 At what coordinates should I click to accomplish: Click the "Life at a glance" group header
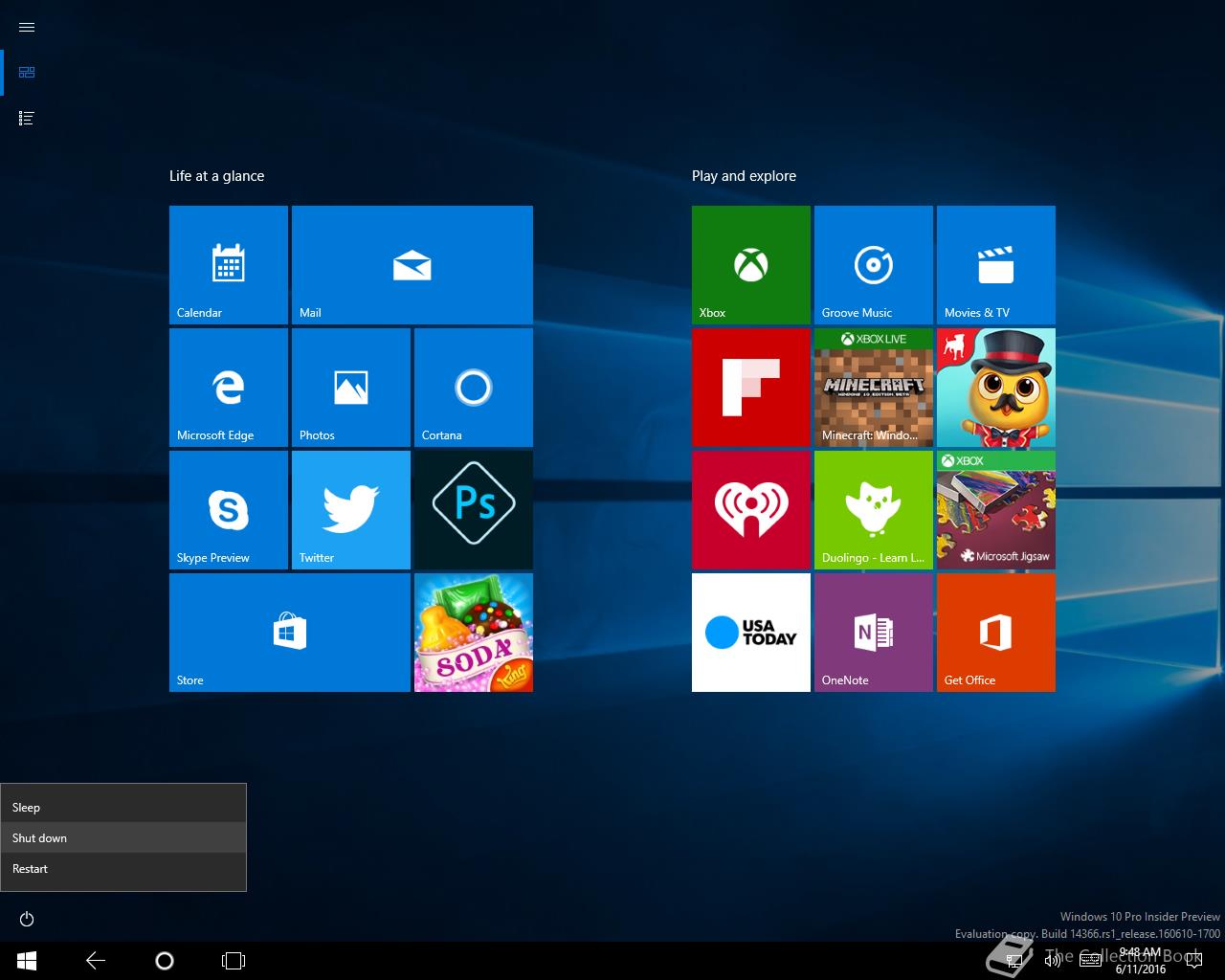[216, 176]
